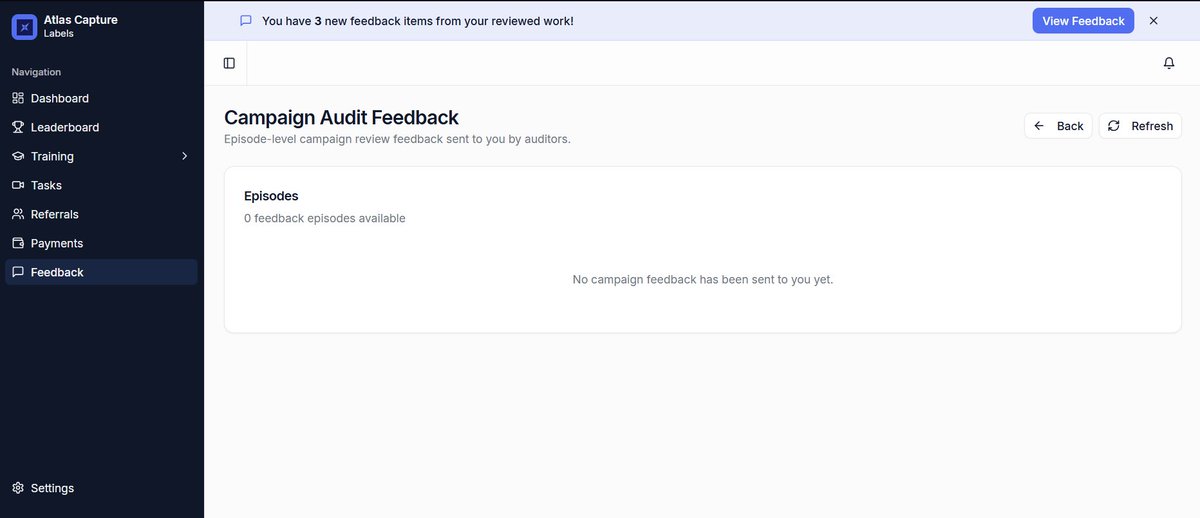Image resolution: width=1200 pixels, height=518 pixels.
Task: Click the View Feedback button
Action: click(1083, 20)
